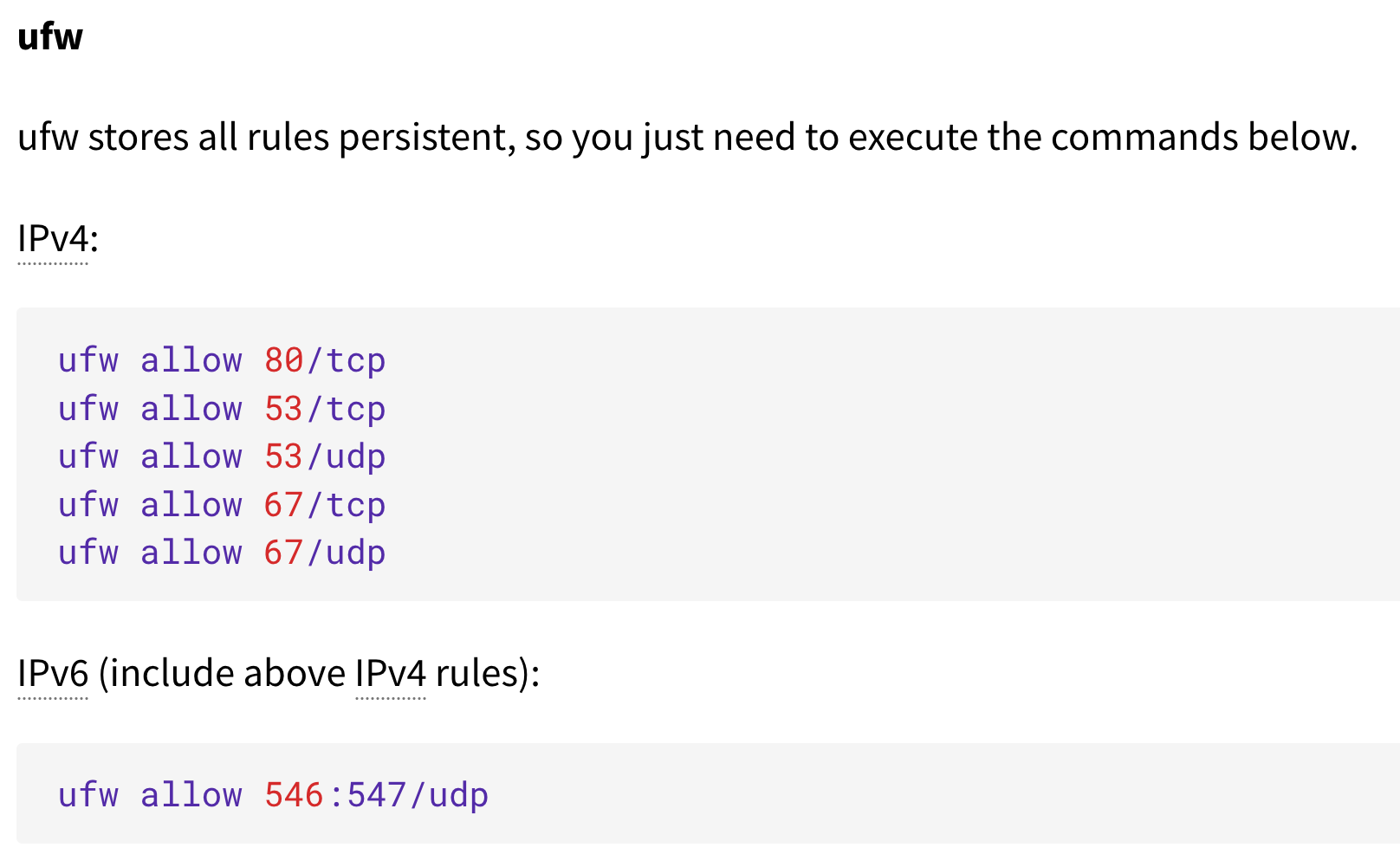Click the '/tcp' text after port 80
Image resolution: width=1400 pixels, height=854 pixels.
(x=346, y=360)
